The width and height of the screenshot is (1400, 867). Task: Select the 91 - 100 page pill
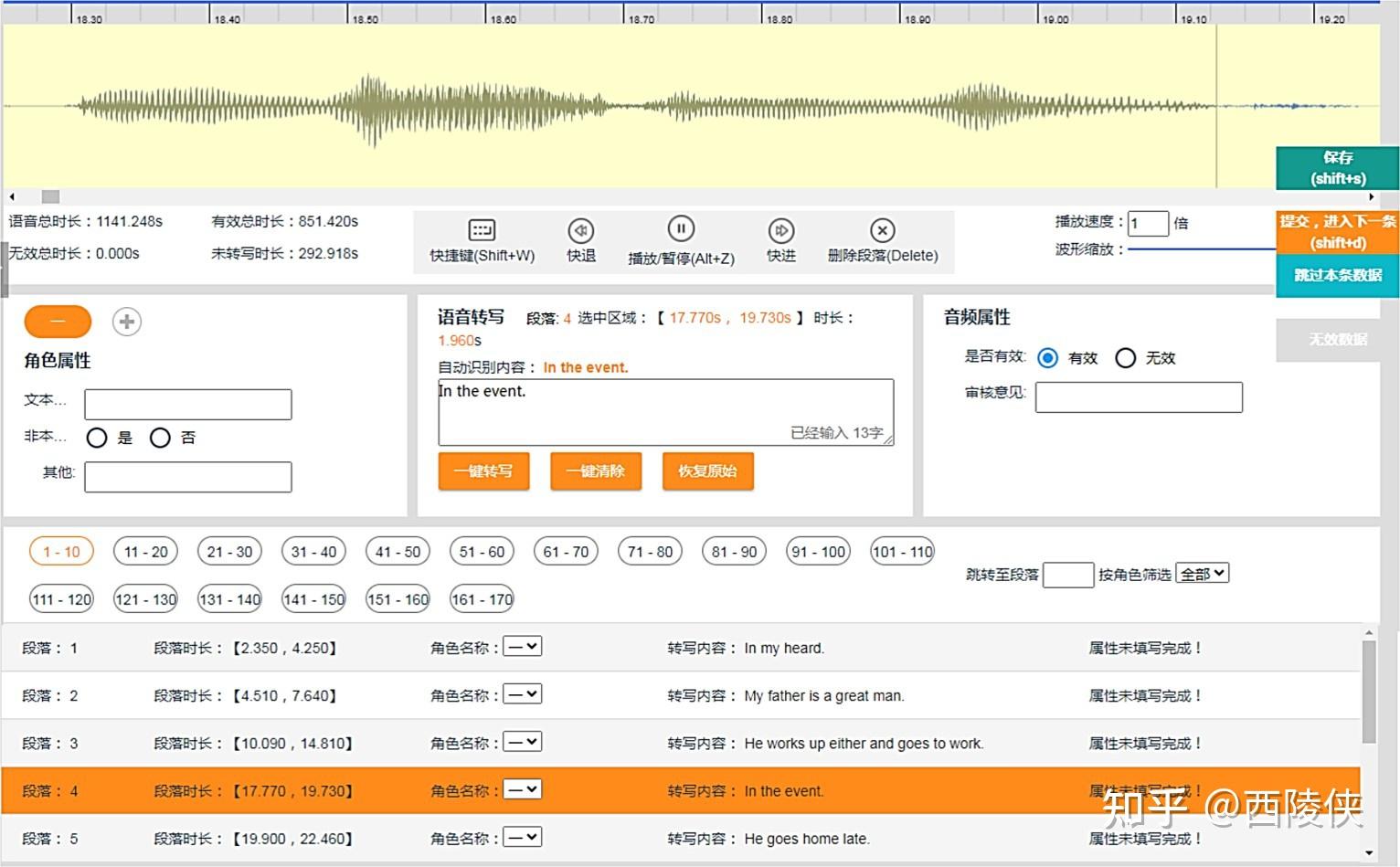tap(818, 552)
